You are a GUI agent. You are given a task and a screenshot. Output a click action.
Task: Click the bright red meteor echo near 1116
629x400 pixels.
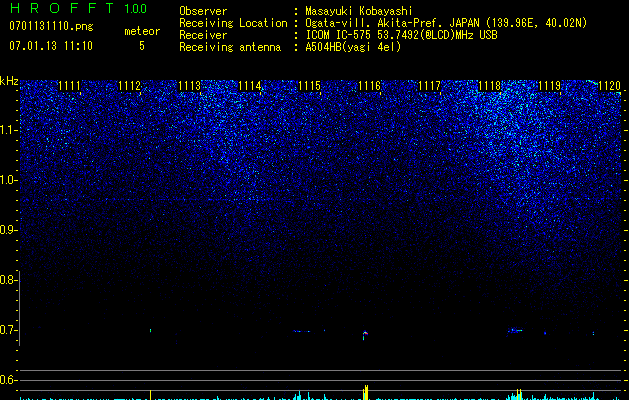click(x=365, y=333)
